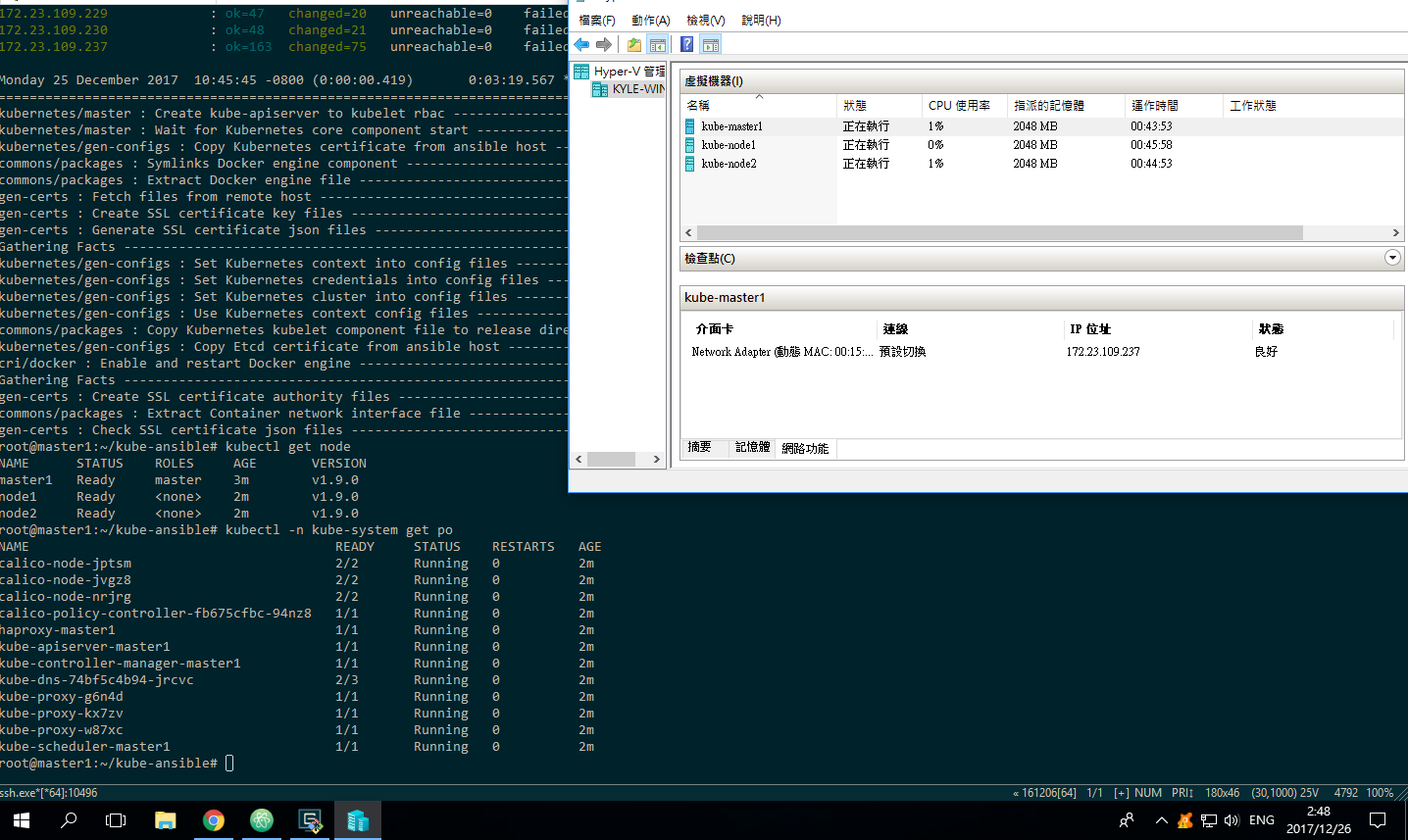Sort VMs by 運作時間 column header
This screenshot has height=840, width=1408.
point(1175,105)
